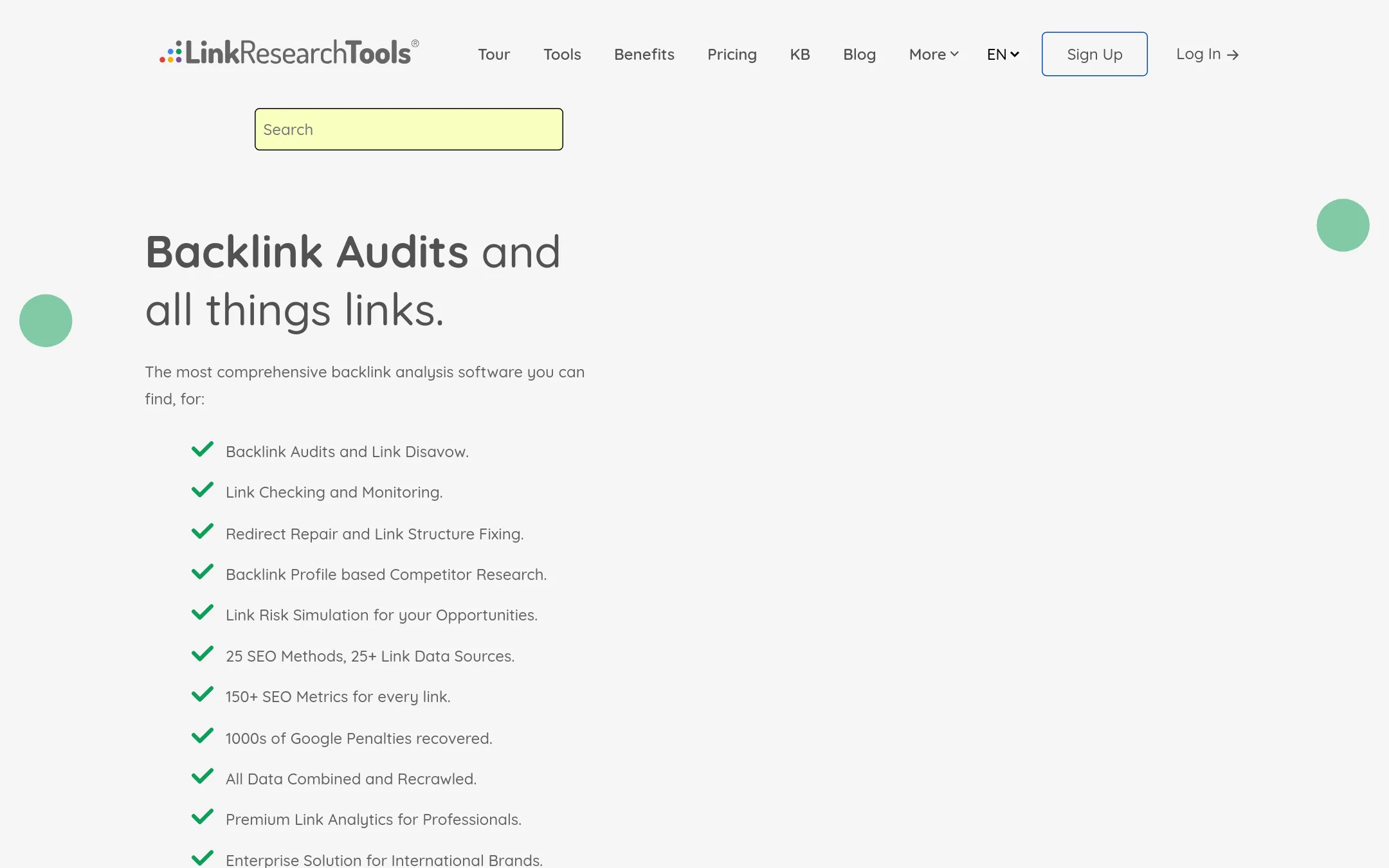Image resolution: width=1389 pixels, height=868 pixels.
Task: Click the checkmark beside 25 SEO Methods
Action: click(203, 654)
